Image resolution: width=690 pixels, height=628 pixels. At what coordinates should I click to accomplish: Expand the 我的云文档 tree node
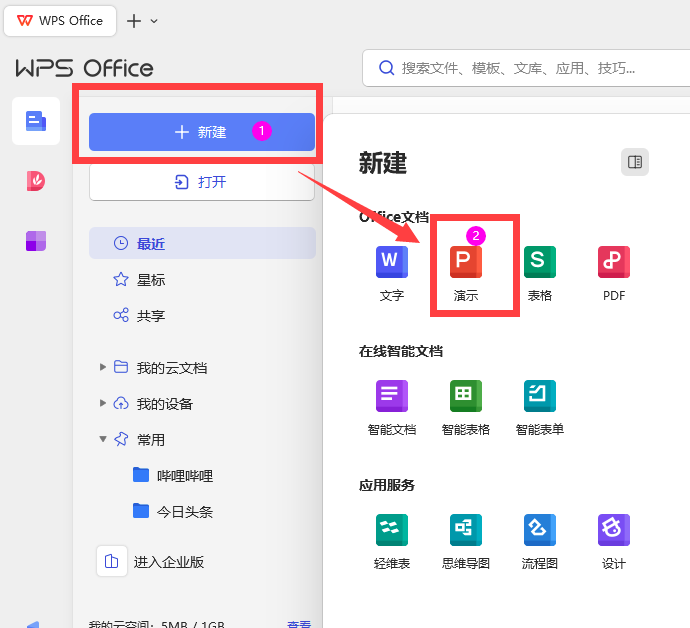tap(103, 367)
